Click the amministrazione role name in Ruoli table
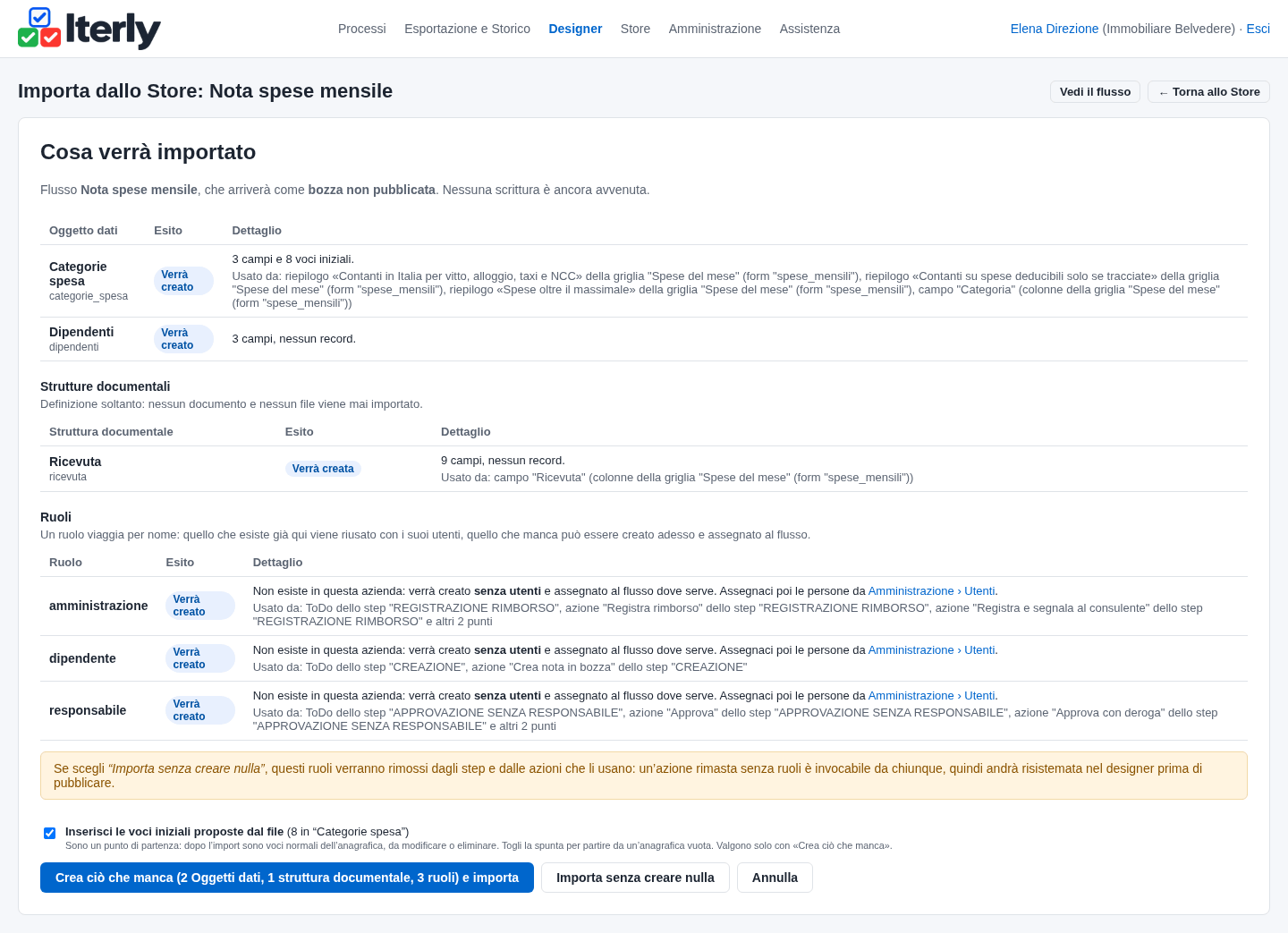 [98, 606]
